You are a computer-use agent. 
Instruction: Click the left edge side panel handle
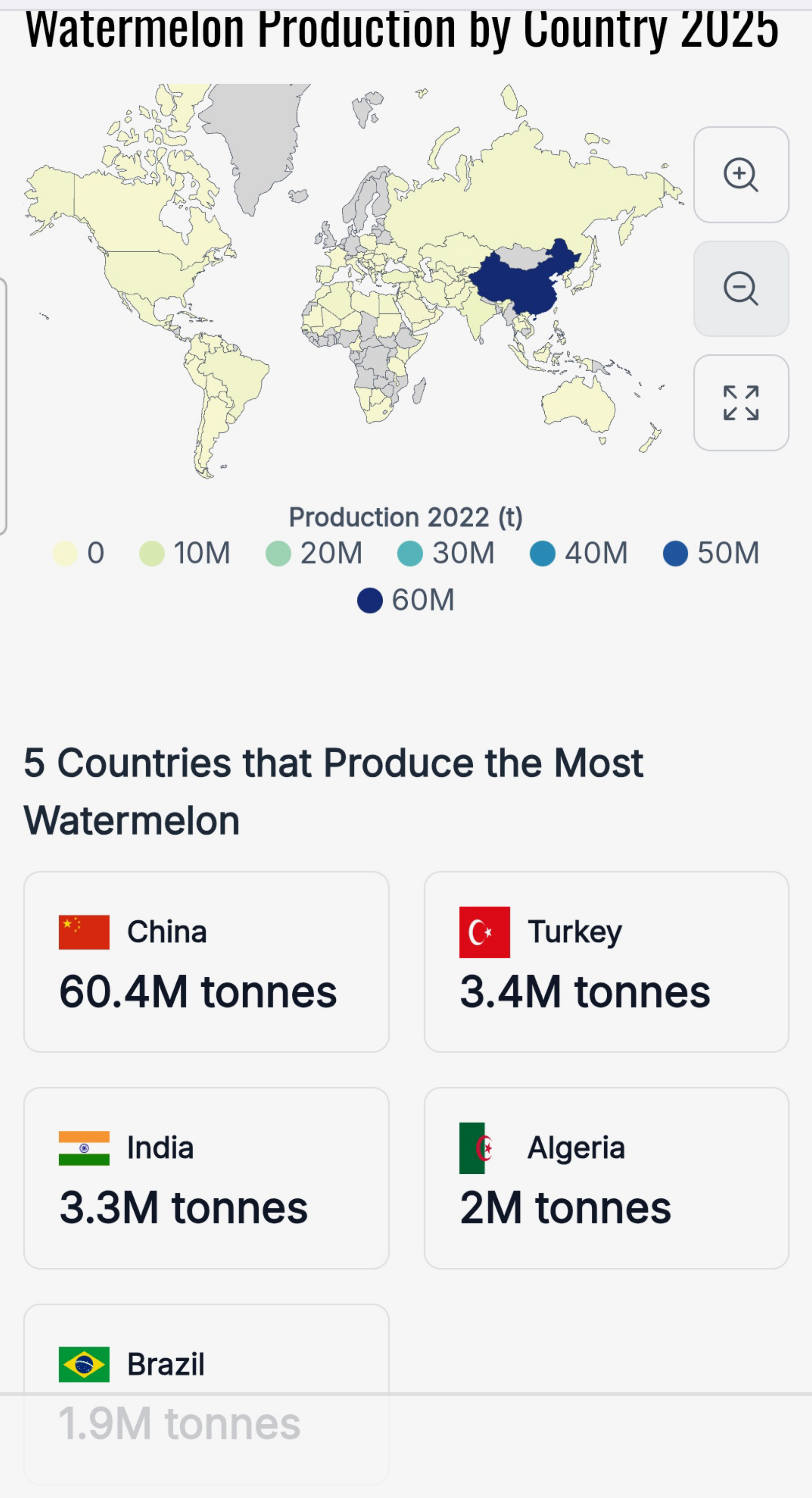click(3, 406)
